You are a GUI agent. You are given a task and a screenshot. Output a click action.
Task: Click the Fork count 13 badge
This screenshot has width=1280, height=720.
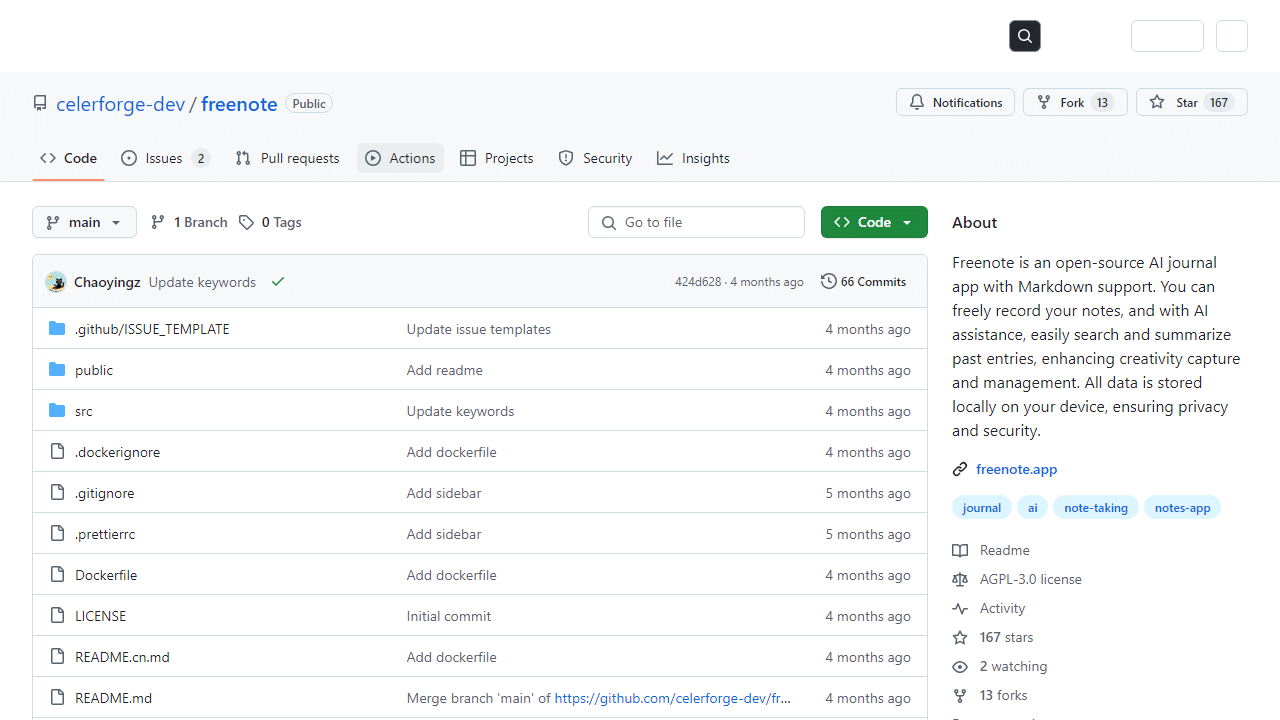(x=1102, y=102)
